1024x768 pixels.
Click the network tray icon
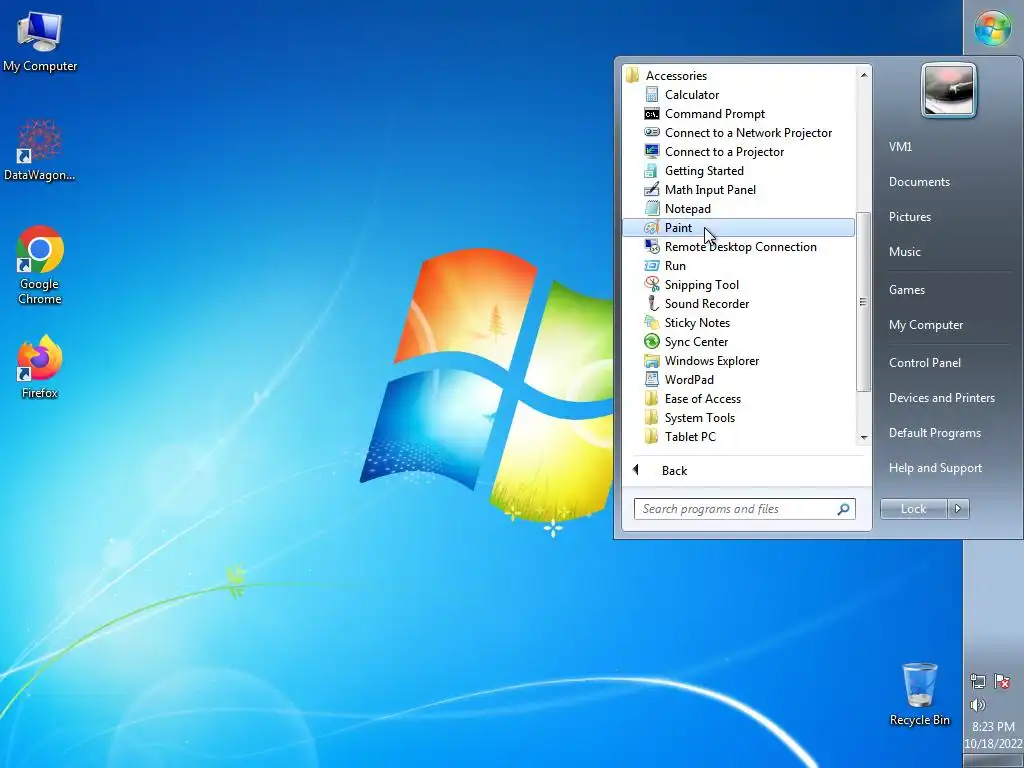coord(978,682)
